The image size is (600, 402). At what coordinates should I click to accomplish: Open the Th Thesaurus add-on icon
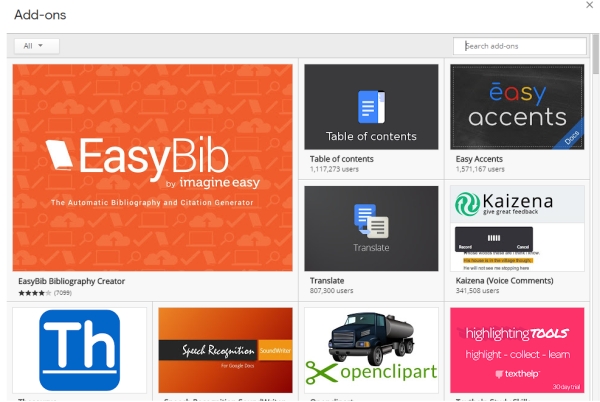click(80, 350)
